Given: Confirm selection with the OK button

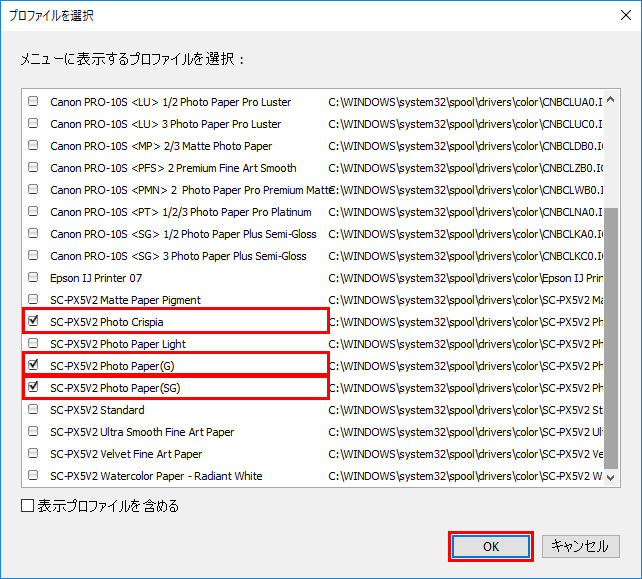Looking at the screenshot, I should click(491, 546).
